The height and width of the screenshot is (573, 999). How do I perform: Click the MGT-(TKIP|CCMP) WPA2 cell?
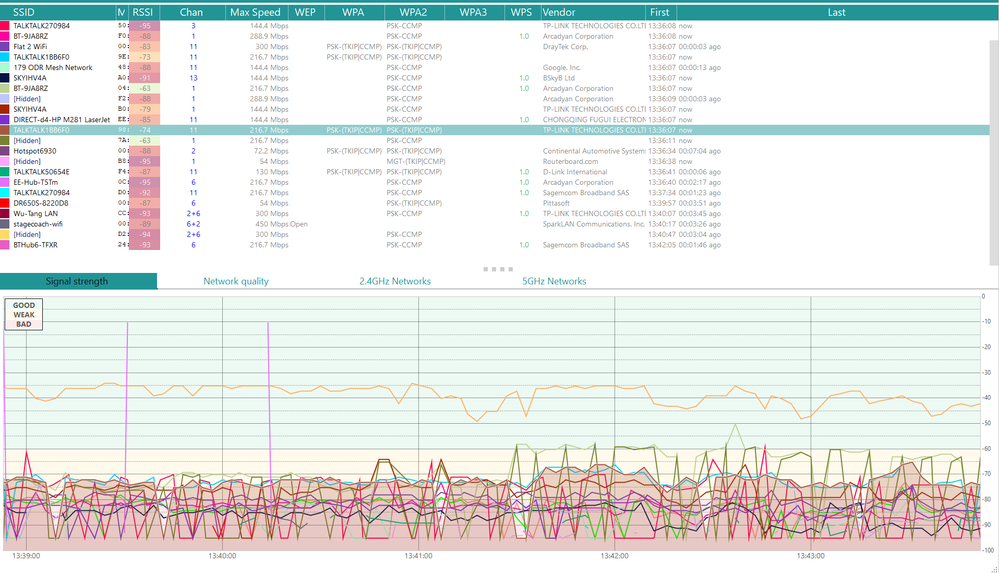pos(415,162)
